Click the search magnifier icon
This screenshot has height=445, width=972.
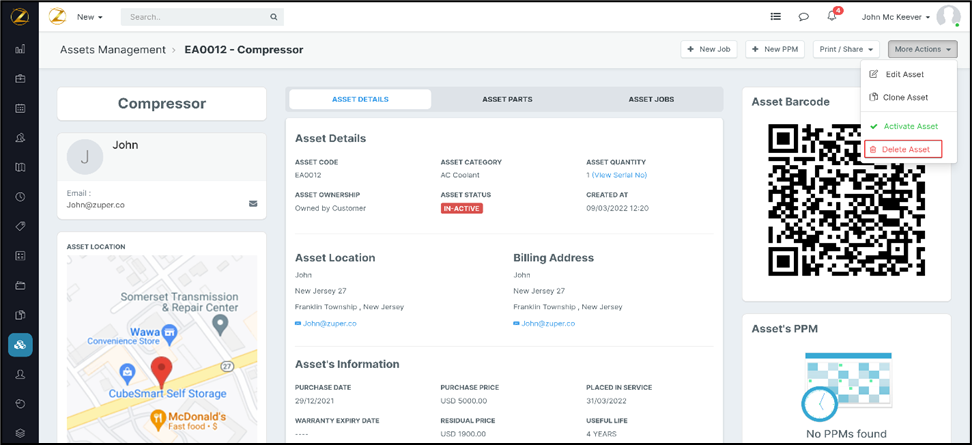[x=273, y=17]
